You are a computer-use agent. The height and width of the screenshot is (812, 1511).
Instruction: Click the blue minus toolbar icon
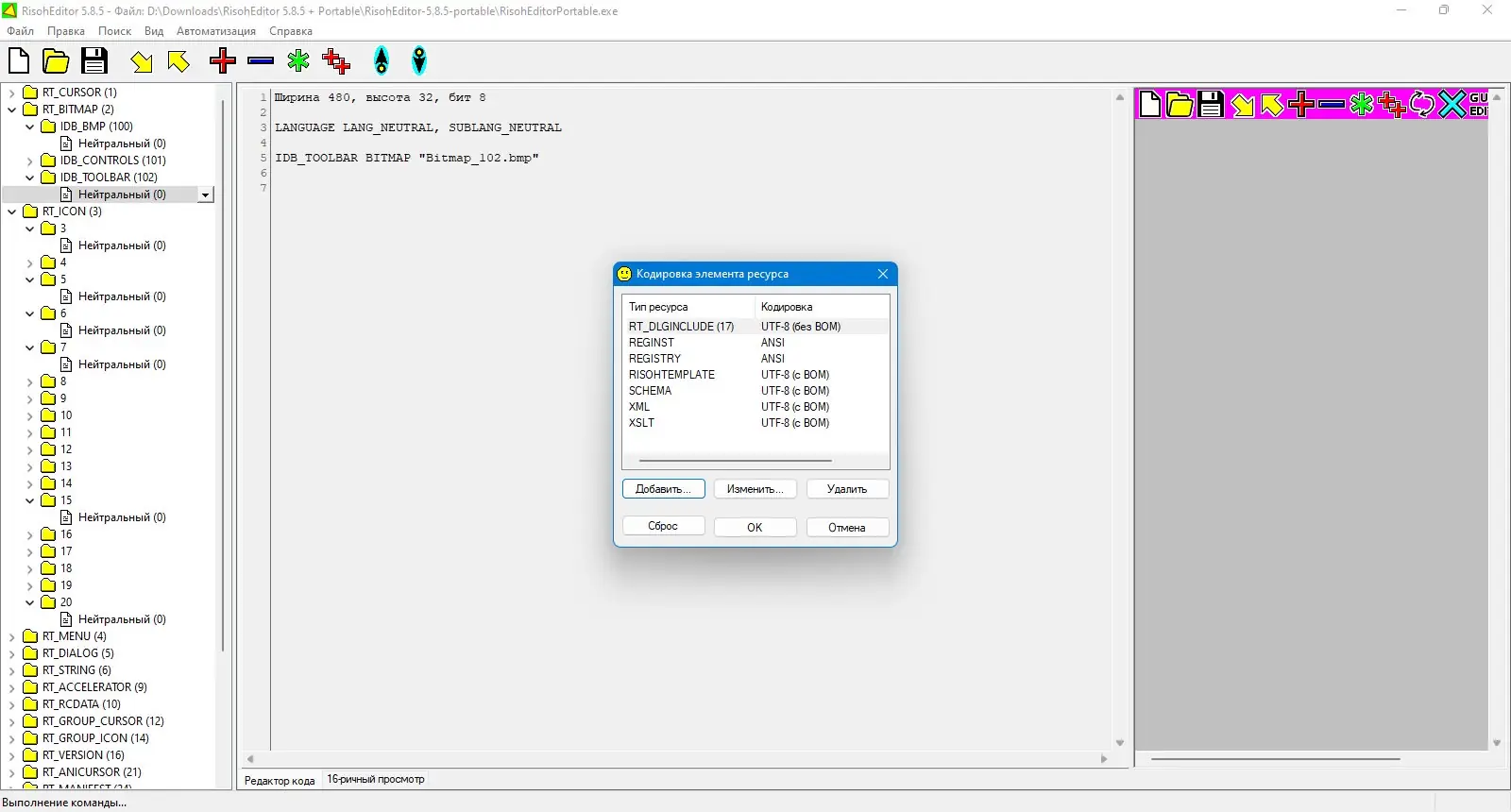(x=261, y=61)
